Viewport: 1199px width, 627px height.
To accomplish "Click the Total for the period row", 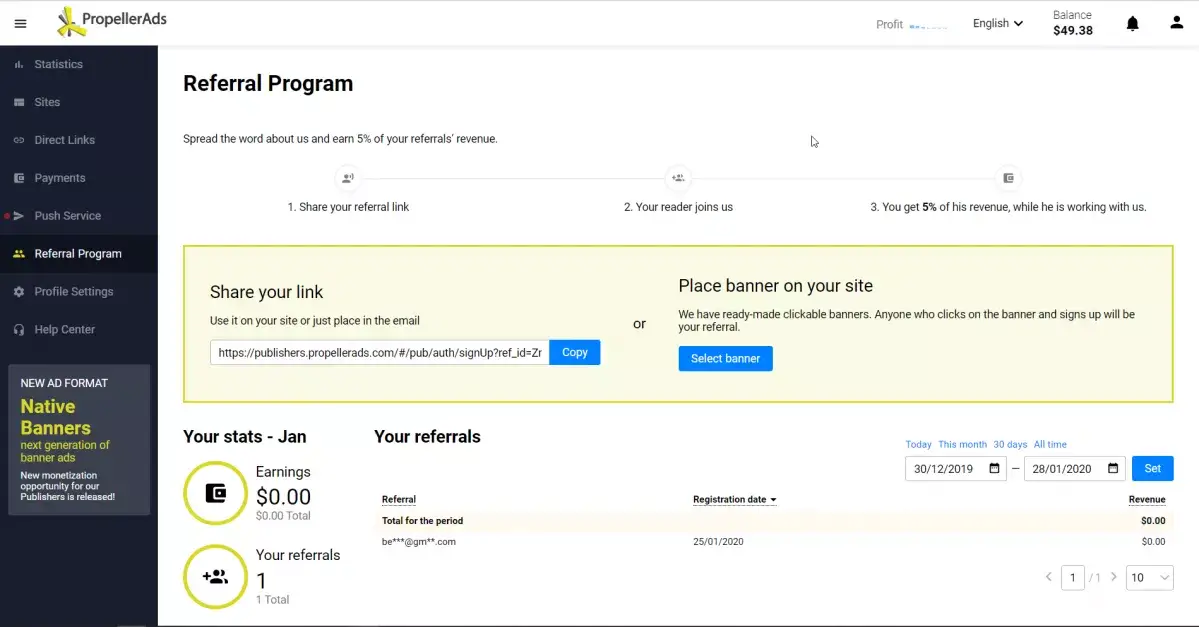I will [774, 521].
